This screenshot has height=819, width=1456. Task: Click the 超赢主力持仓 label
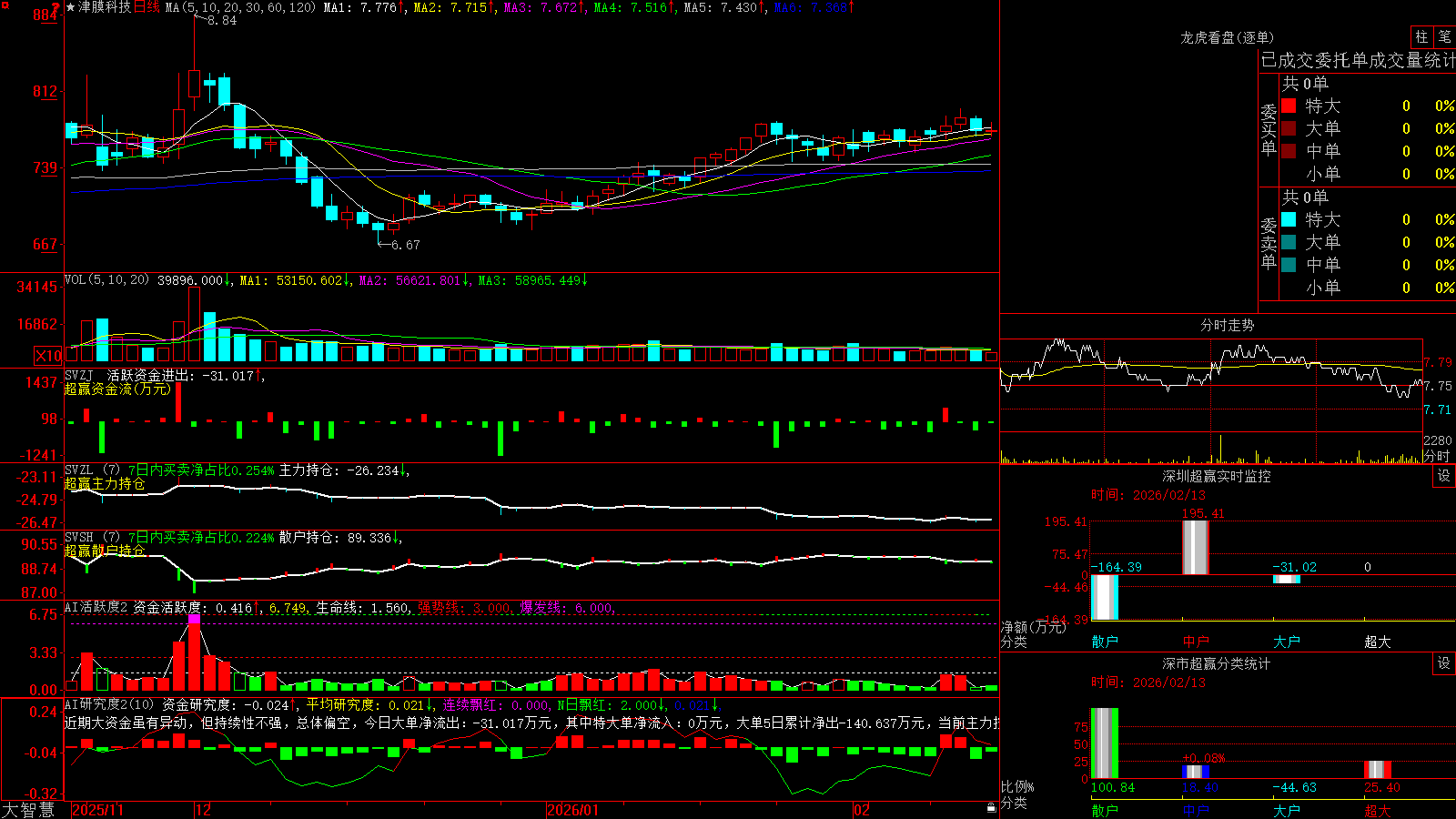tap(105, 483)
